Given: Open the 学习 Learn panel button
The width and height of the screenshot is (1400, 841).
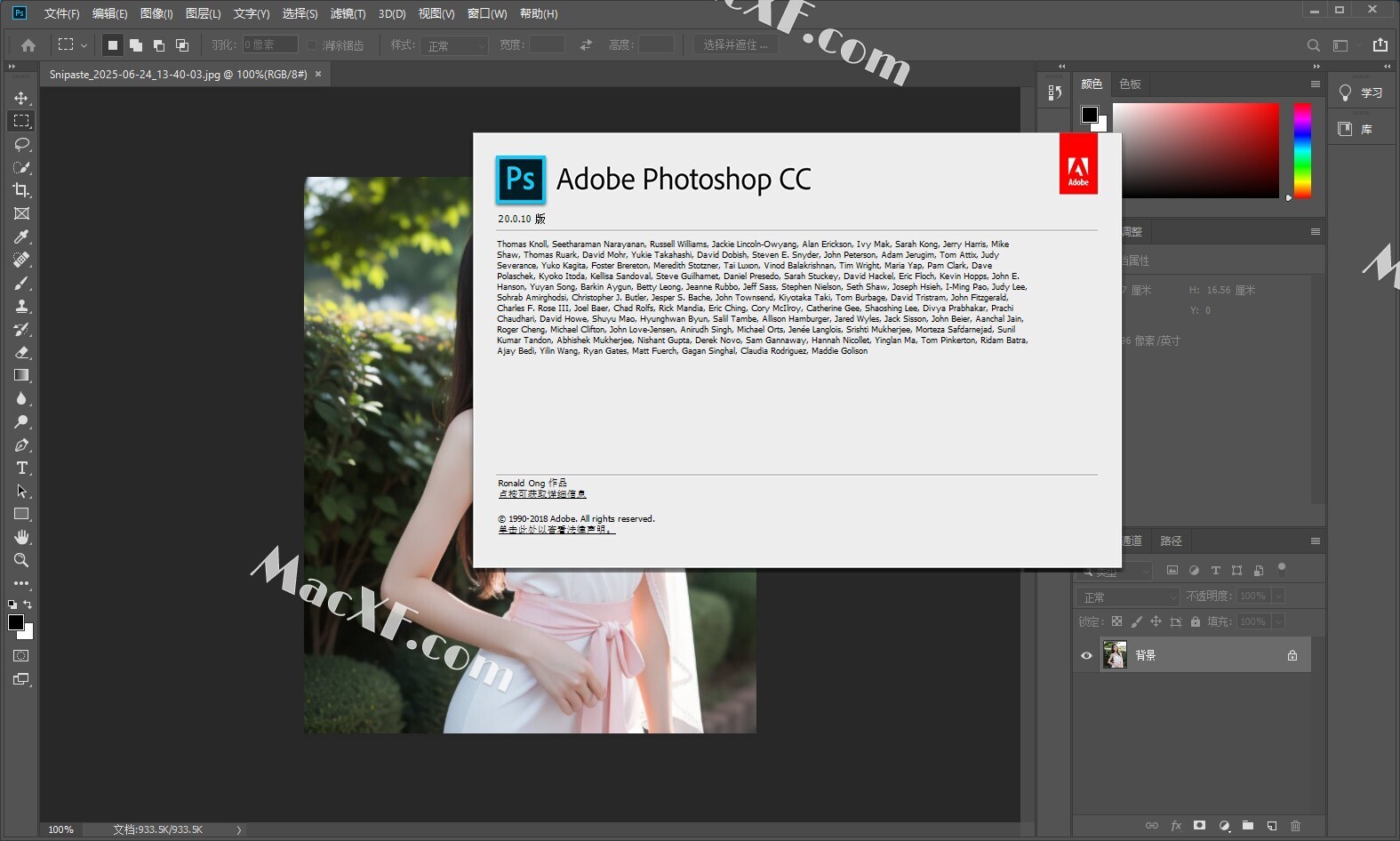Looking at the screenshot, I should pyautogui.click(x=1361, y=92).
